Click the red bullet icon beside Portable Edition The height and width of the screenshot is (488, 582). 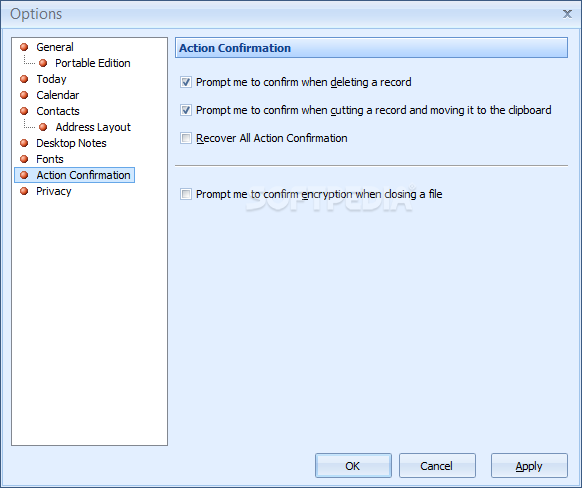43,63
